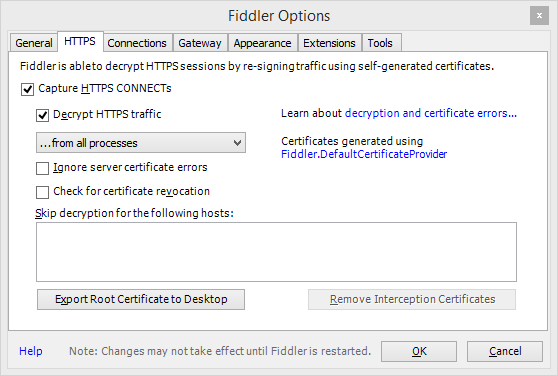Click the HTTPS decryption description sentence

tap(257, 66)
